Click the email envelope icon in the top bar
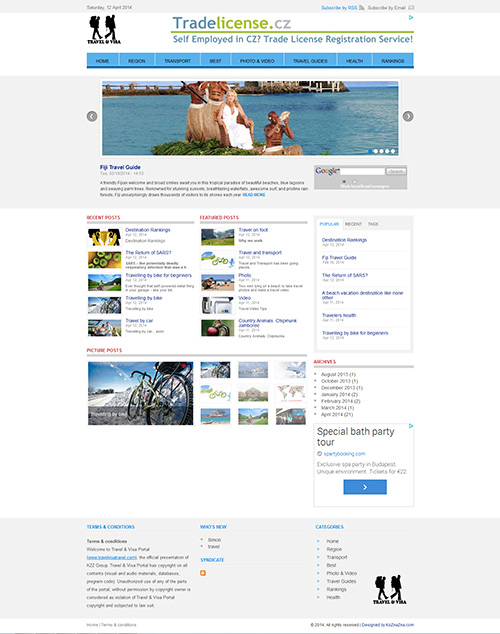Image resolution: width=500 pixels, height=634 pixels. pyautogui.click(x=411, y=8)
